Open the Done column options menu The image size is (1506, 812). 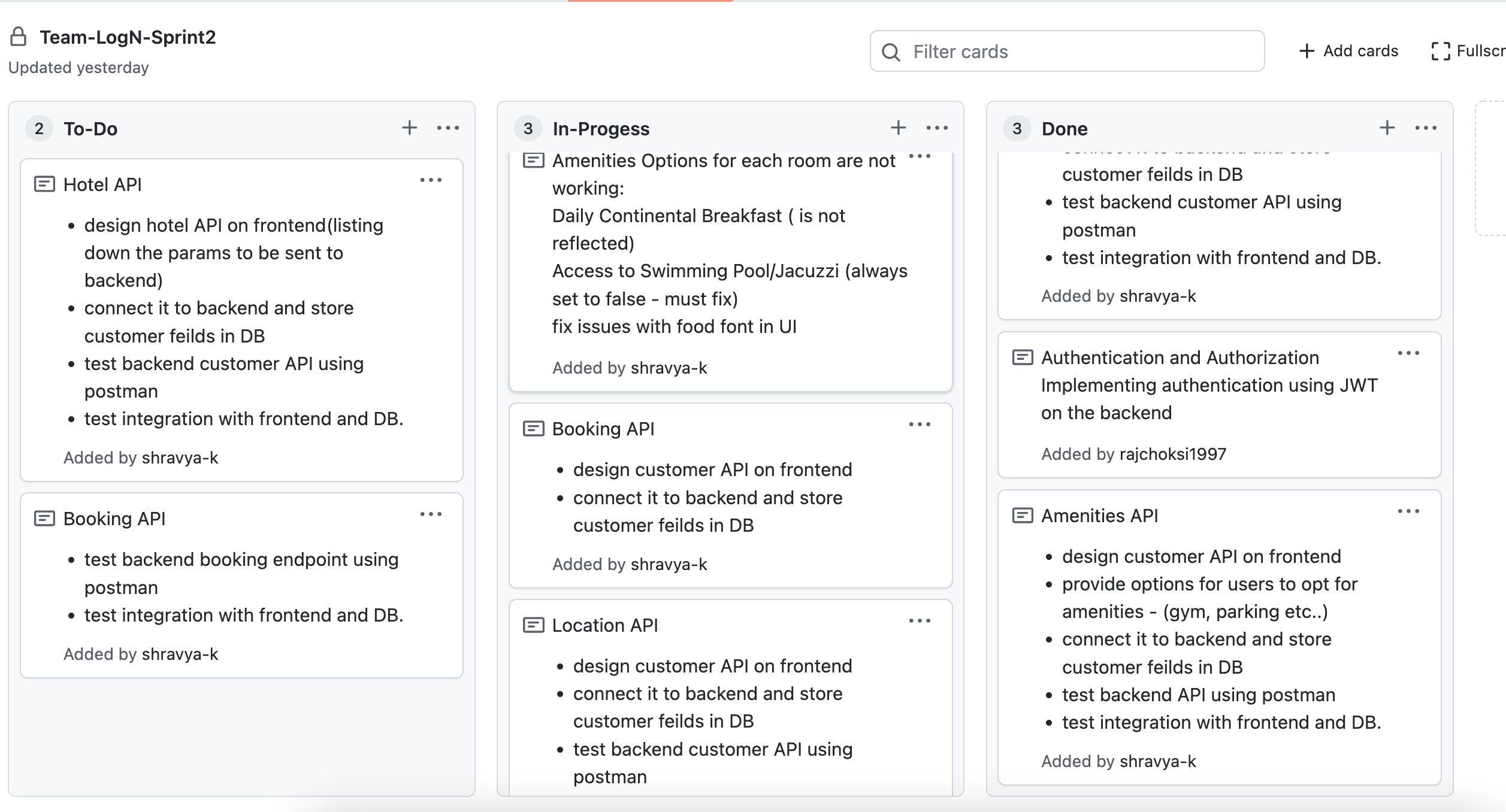tap(1427, 128)
